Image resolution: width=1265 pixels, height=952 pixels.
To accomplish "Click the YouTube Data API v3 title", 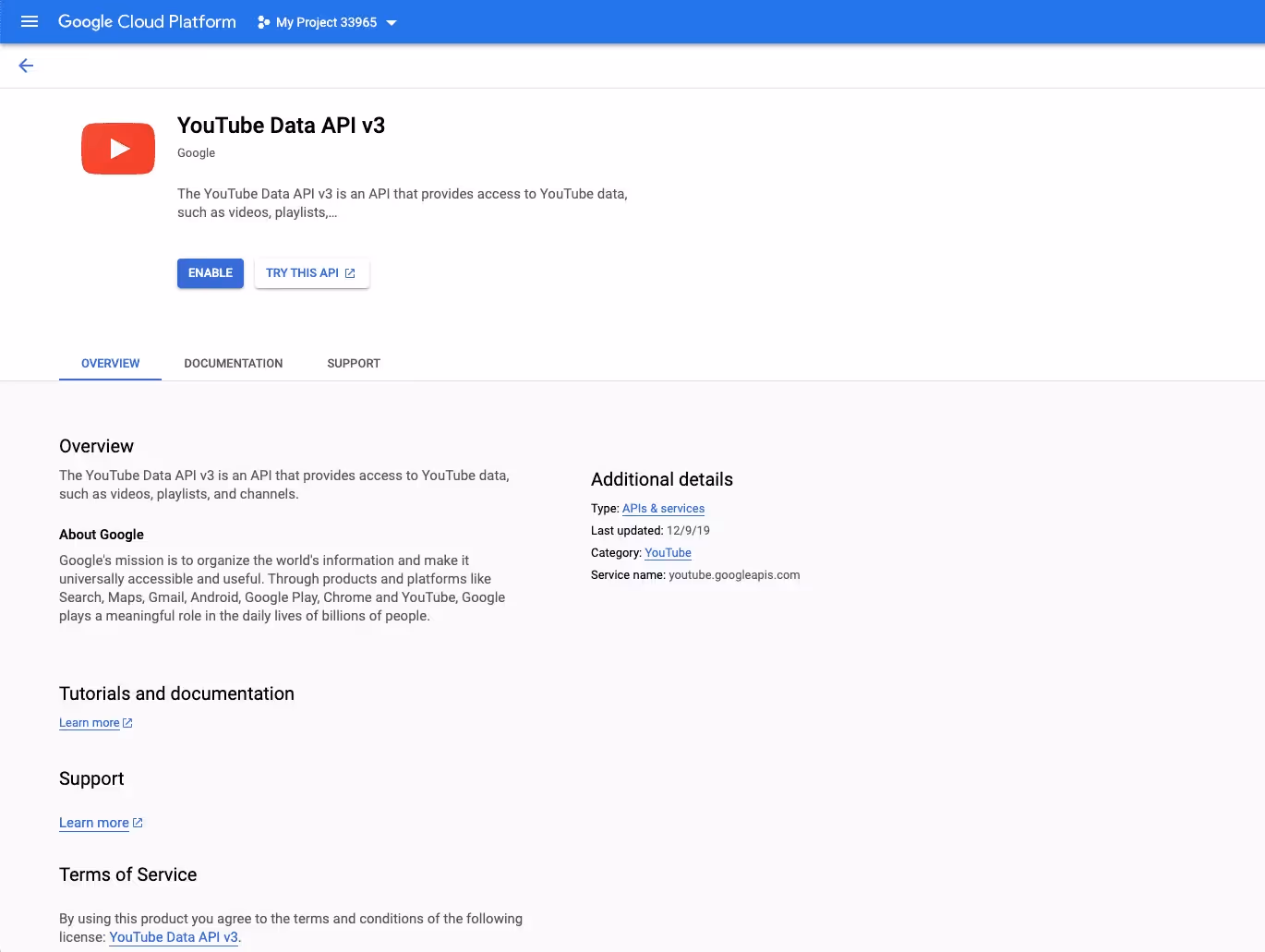I will 281,126.
